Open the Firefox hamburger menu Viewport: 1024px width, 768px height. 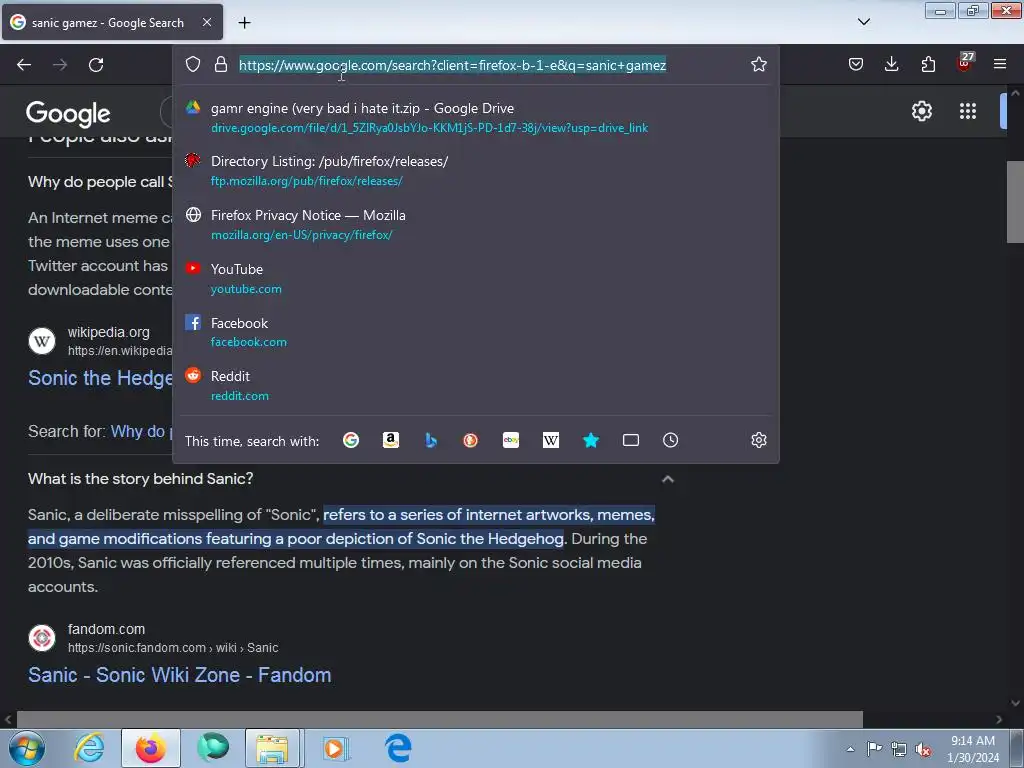(x=1000, y=64)
